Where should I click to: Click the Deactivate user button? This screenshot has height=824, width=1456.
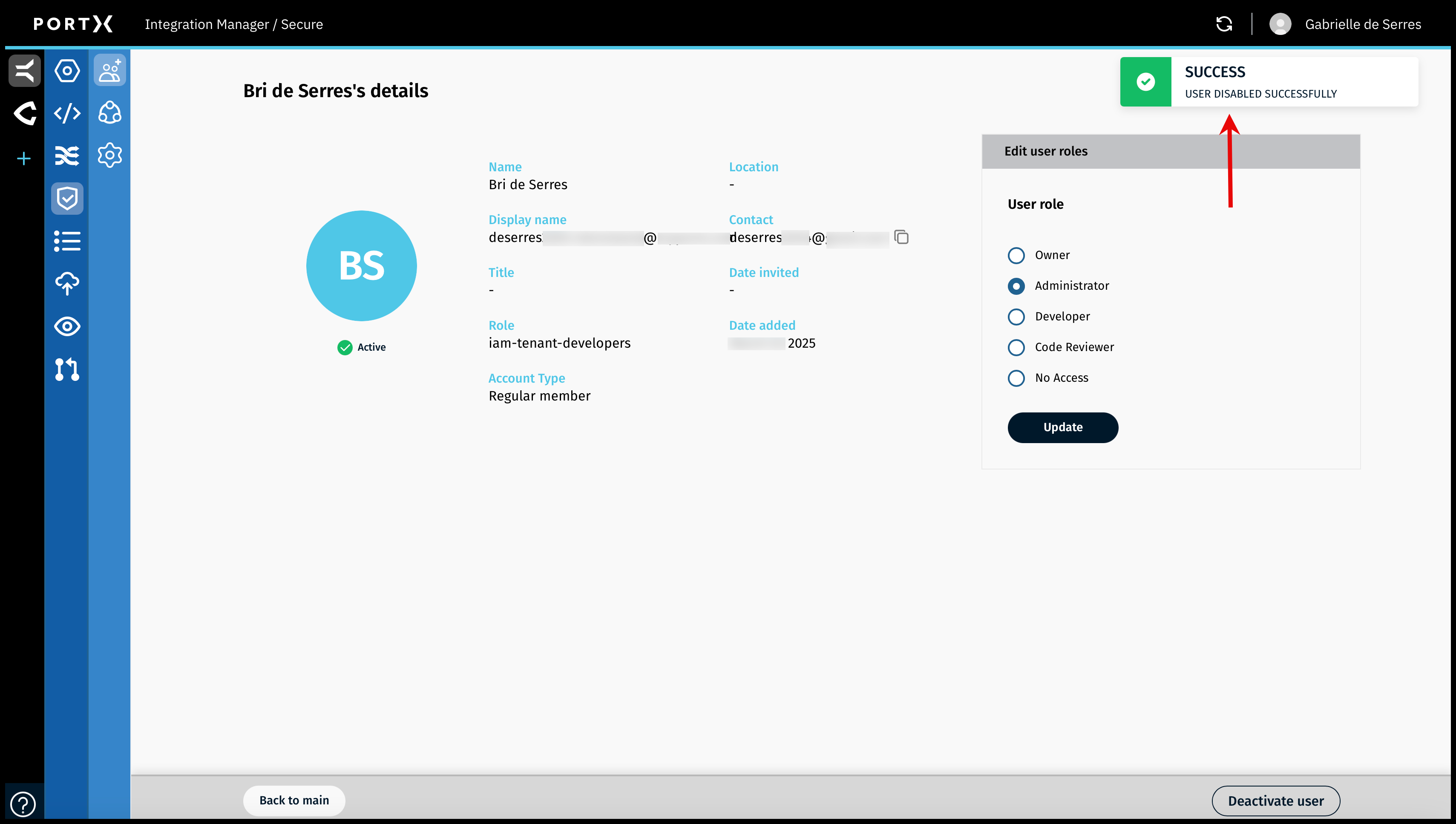tap(1275, 800)
